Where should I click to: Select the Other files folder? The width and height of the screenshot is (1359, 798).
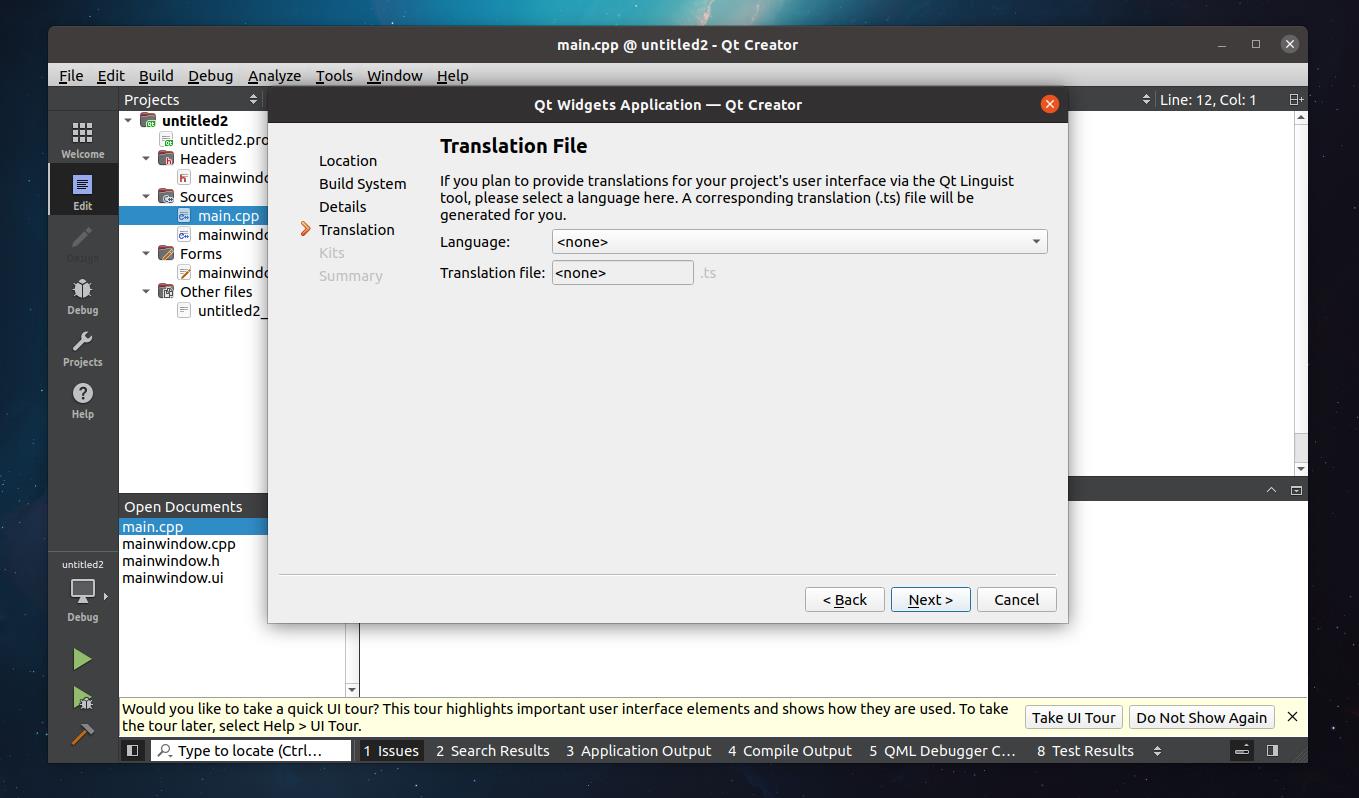[216, 292]
